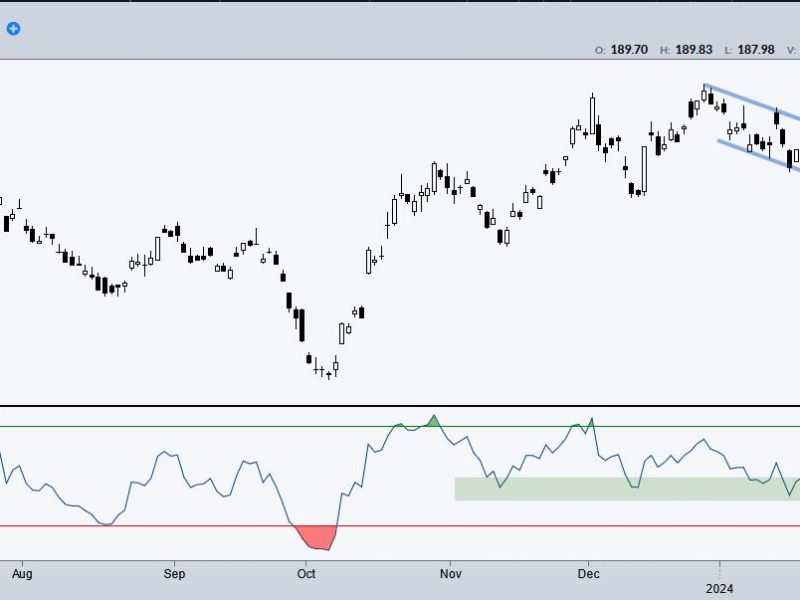This screenshot has width=800, height=600.
Task: Click the Aug label on the time axis
Action: pos(22,573)
